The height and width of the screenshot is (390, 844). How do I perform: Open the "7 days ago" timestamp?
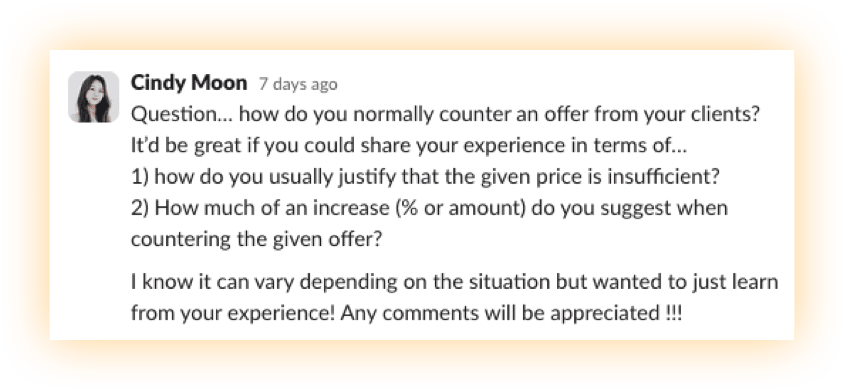[x=298, y=84]
